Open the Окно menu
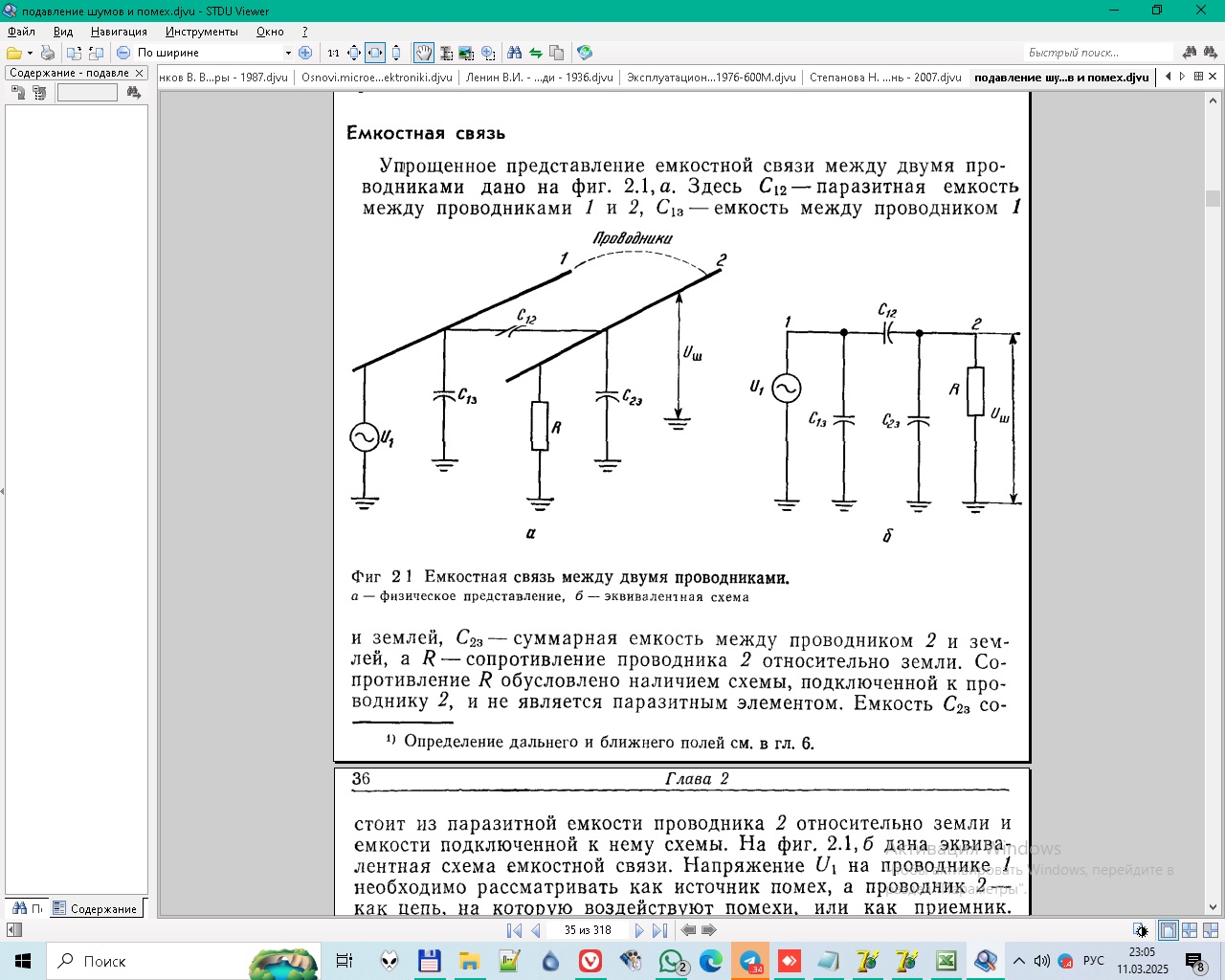Image resolution: width=1225 pixels, height=980 pixels. 270,32
